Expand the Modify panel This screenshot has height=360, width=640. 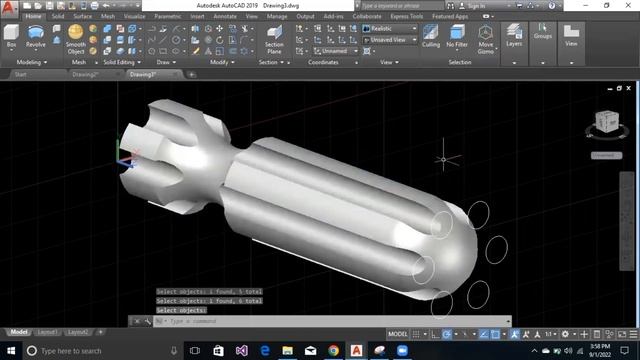222,62
